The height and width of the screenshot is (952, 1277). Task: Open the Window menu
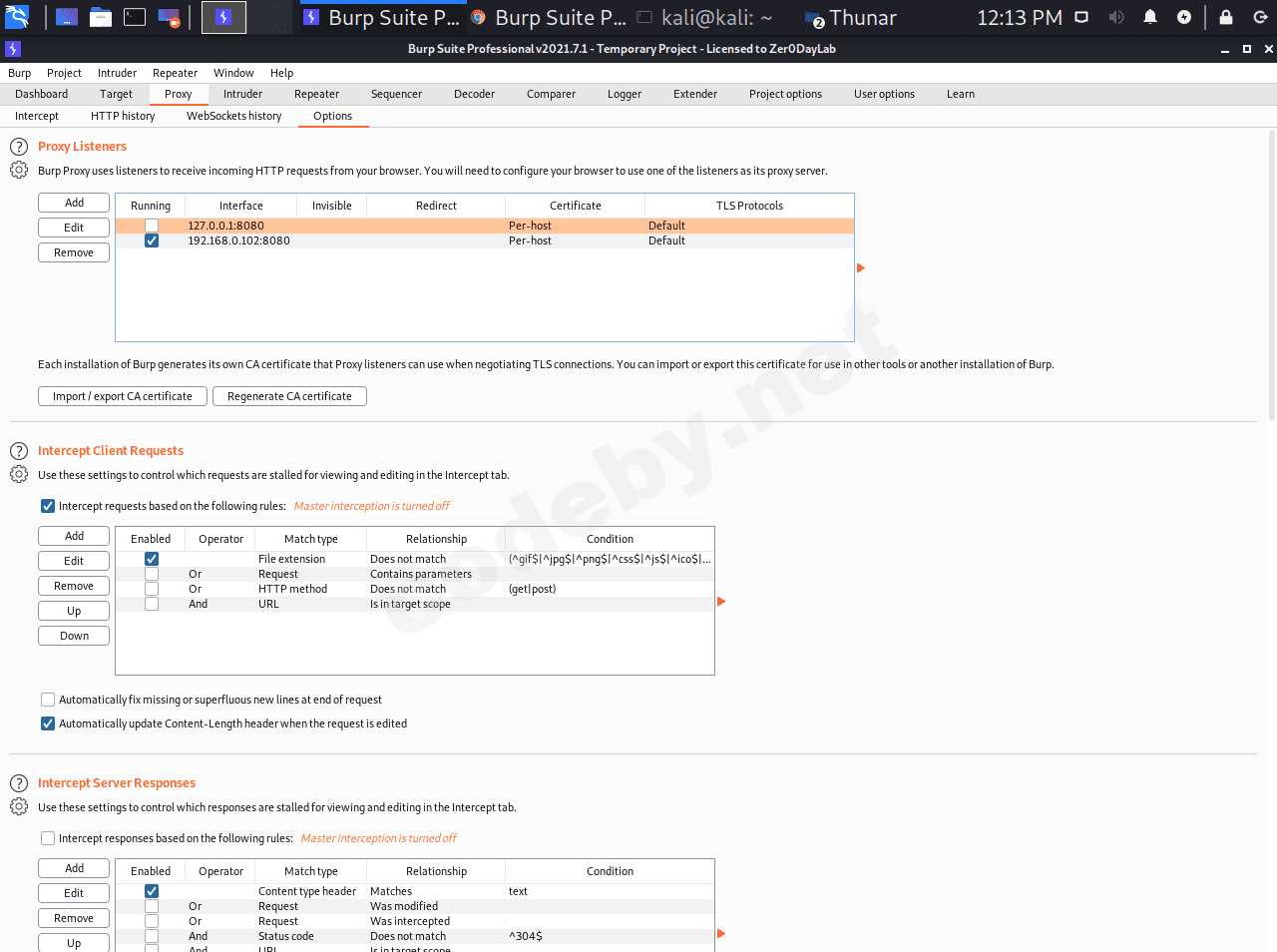pos(233,73)
